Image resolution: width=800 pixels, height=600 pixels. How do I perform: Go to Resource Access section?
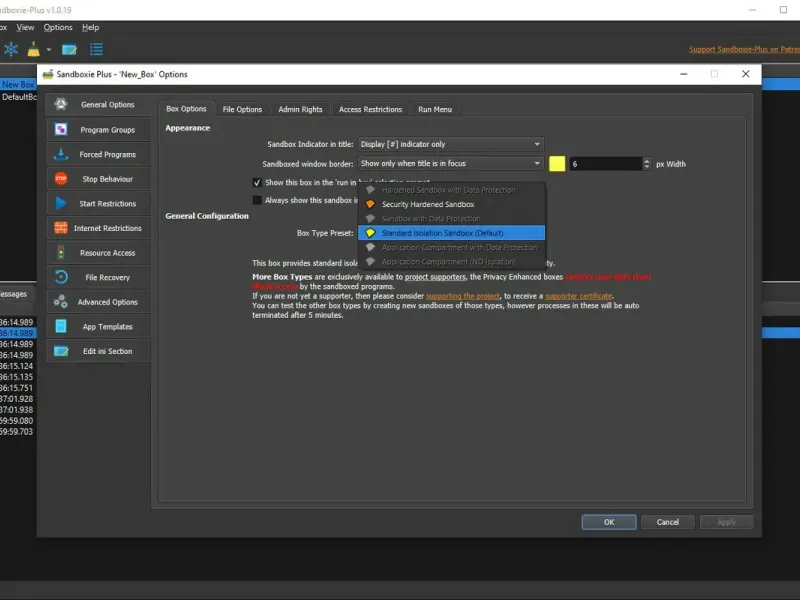(99, 253)
